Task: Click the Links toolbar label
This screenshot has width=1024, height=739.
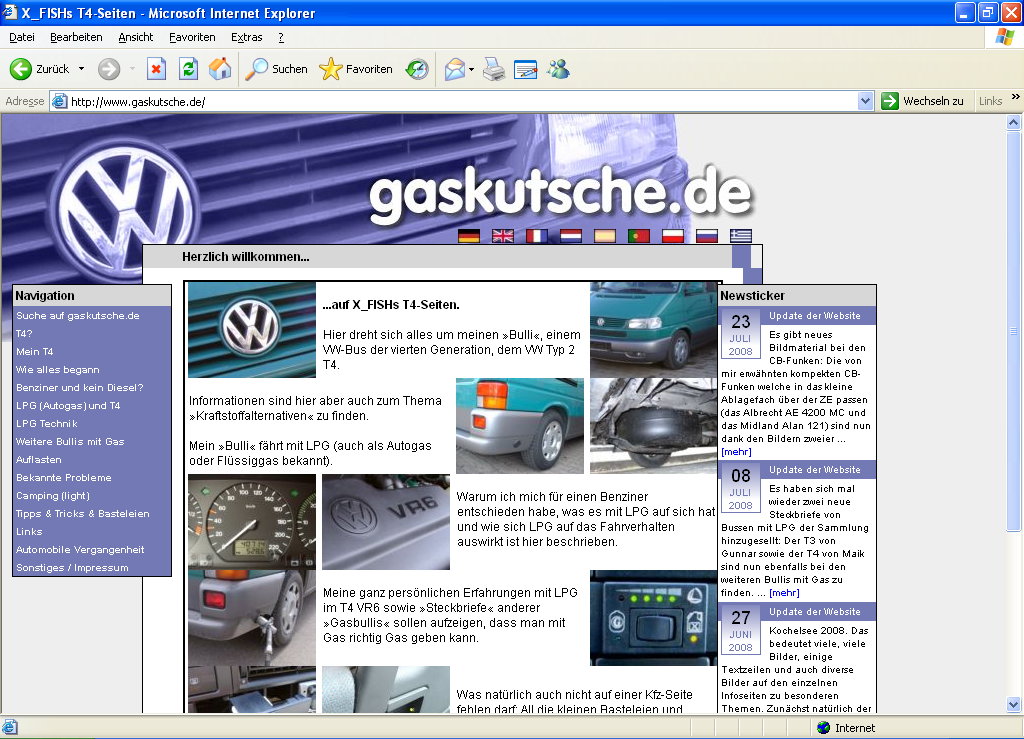Action: [990, 101]
